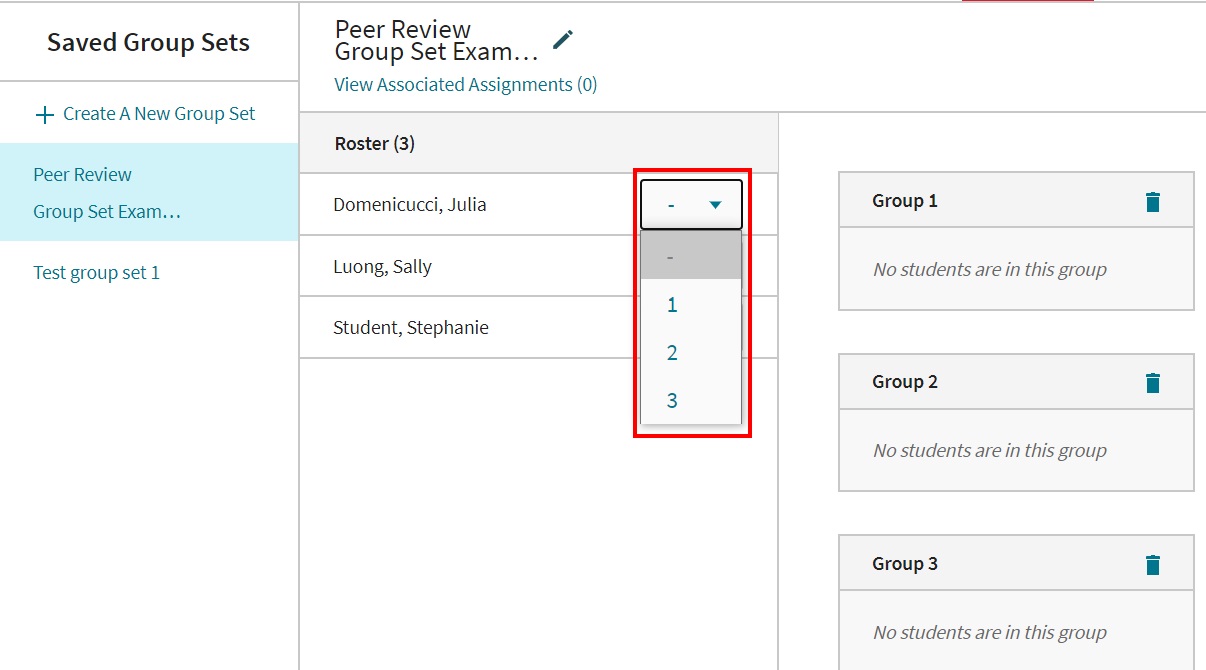The image size is (1206, 670).
Task: Delete Group 3 using its trash icon
Action: (1152, 563)
